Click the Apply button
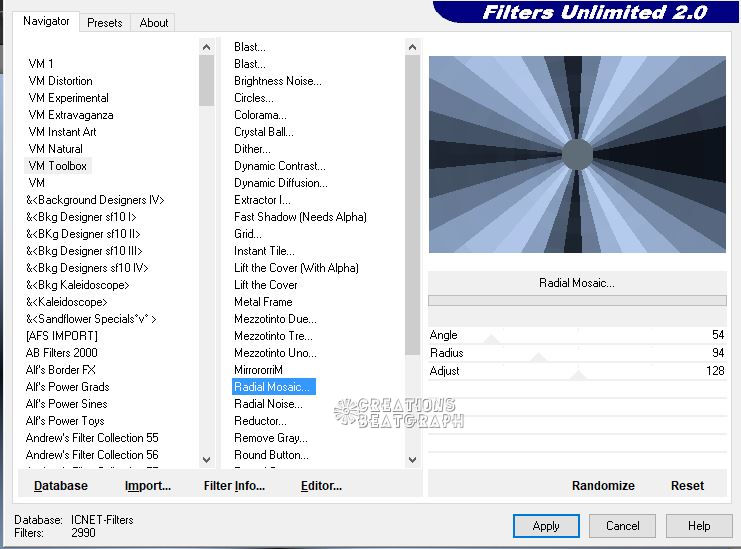Viewport: 741px width, 549px height. (x=546, y=526)
